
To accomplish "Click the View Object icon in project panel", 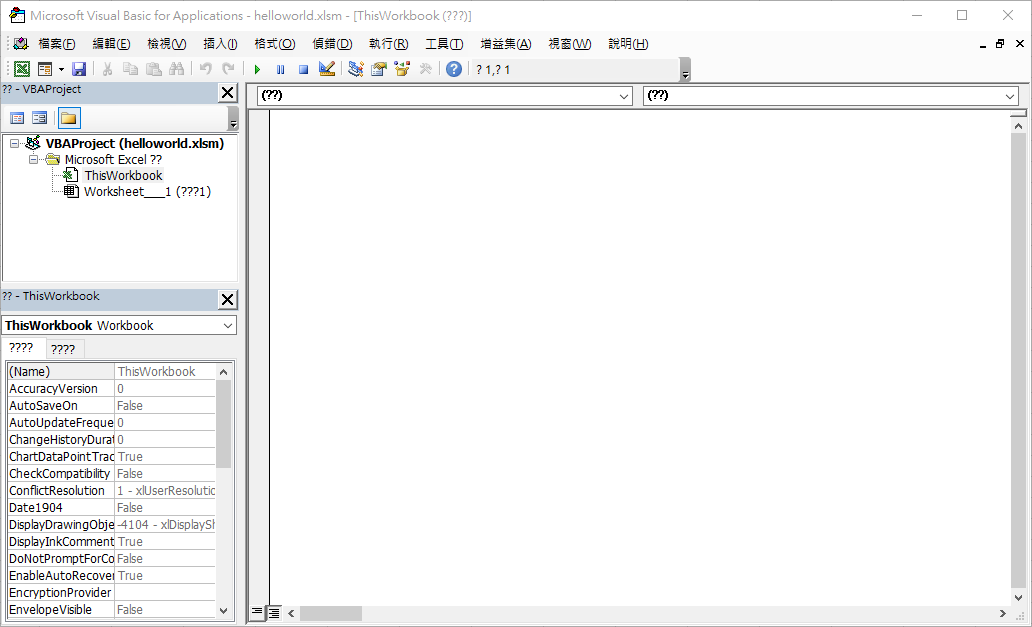I will pyautogui.click(x=40, y=118).
